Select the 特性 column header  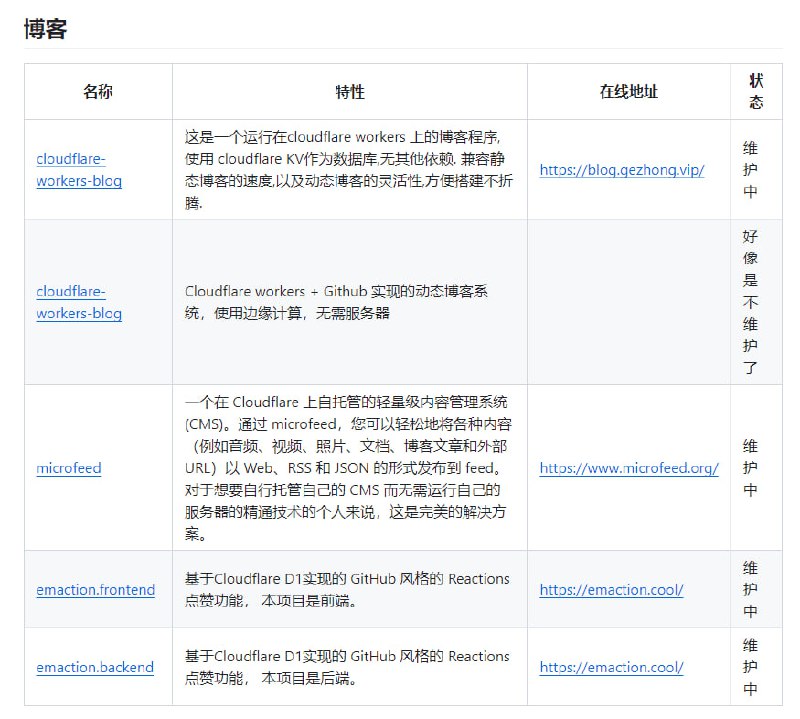coord(348,91)
